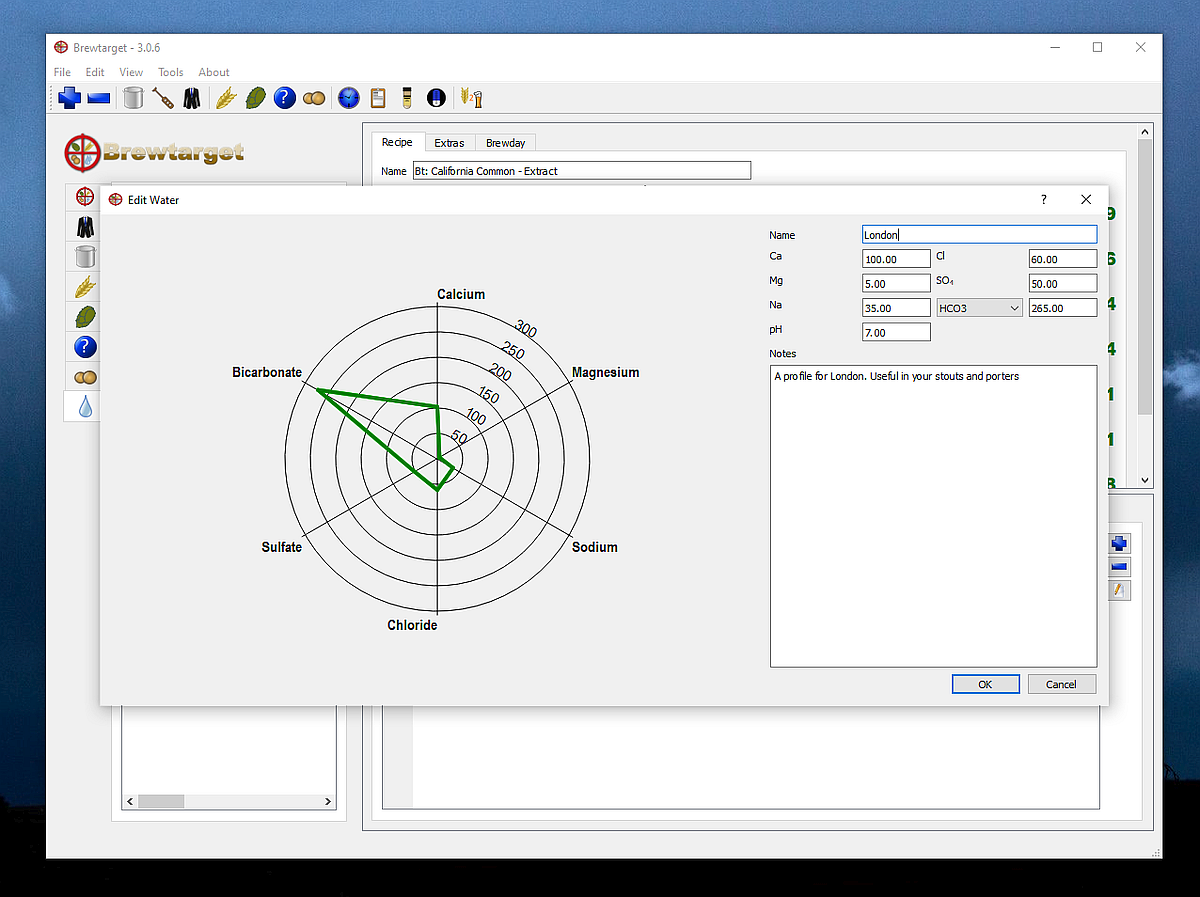Open timers via the blue clock toolbar icon

click(348, 98)
